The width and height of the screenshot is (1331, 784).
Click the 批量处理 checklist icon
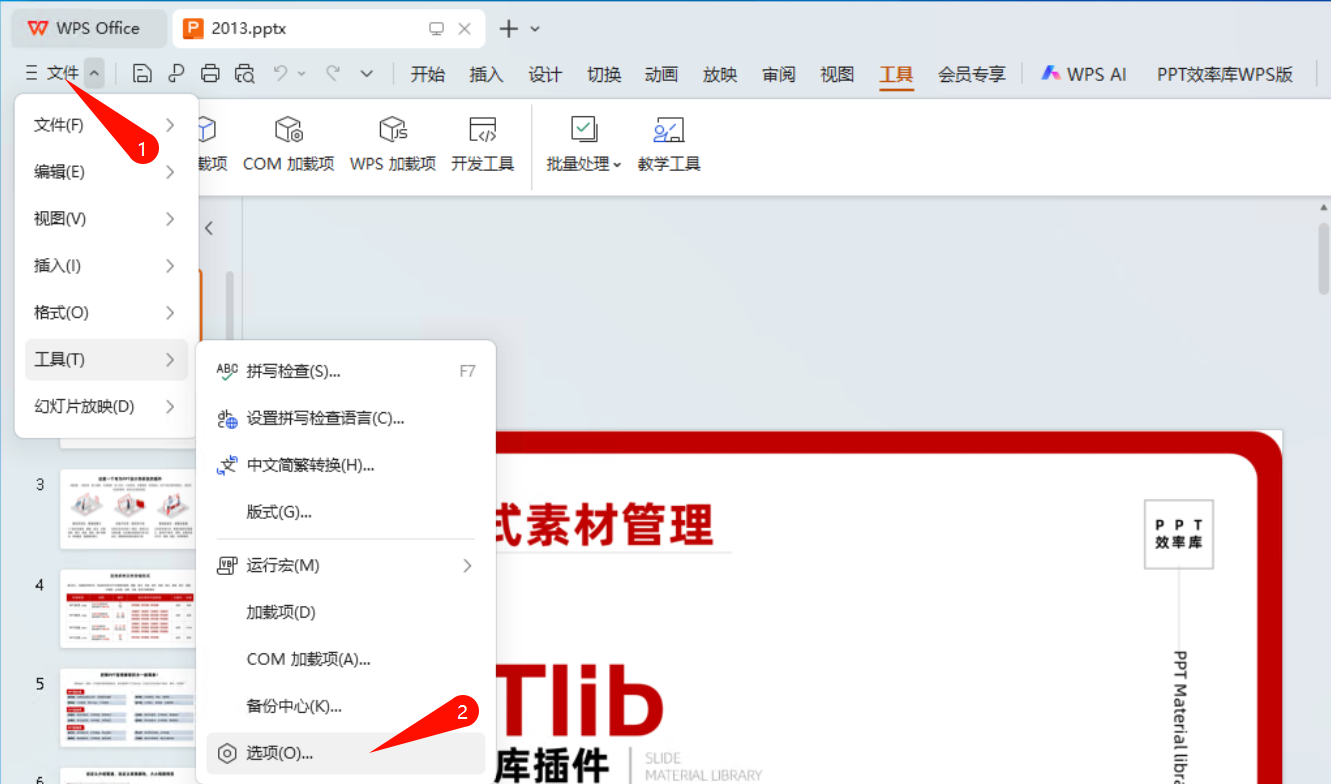[x=584, y=129]
